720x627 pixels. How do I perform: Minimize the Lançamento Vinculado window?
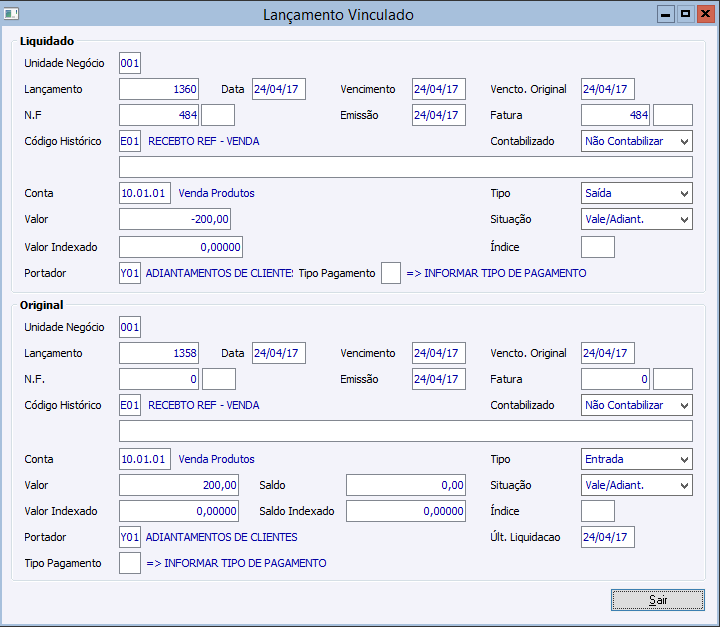pyautogui.click(x=665, y=15)
